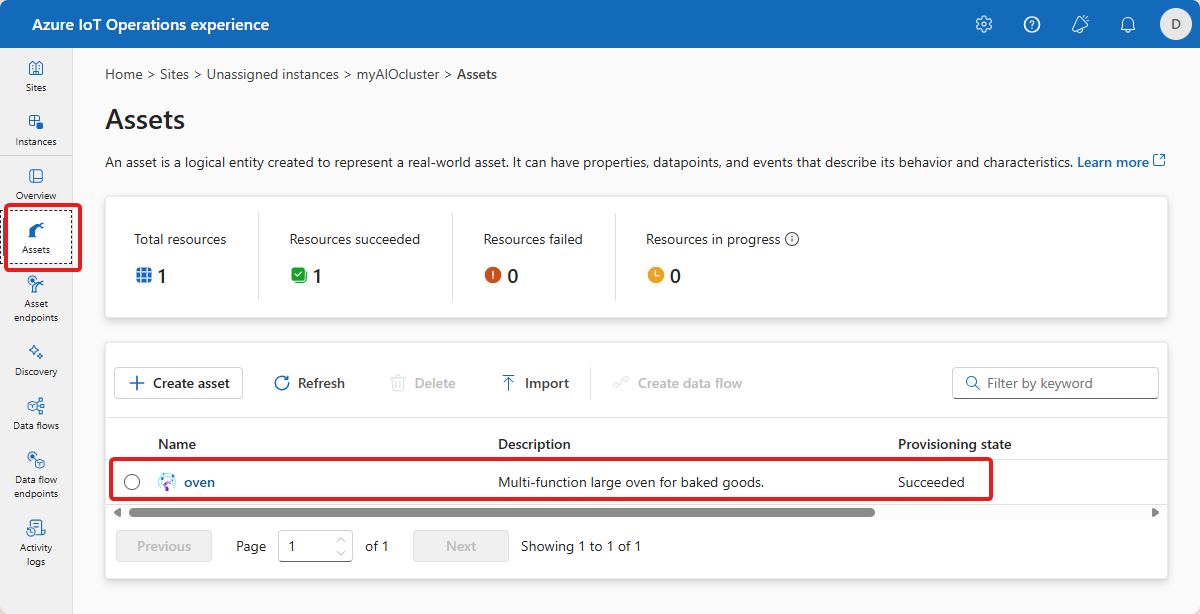Open Activity logs in the sidebar
Viewport: 1200px width, 614px height.
[36, 543]
